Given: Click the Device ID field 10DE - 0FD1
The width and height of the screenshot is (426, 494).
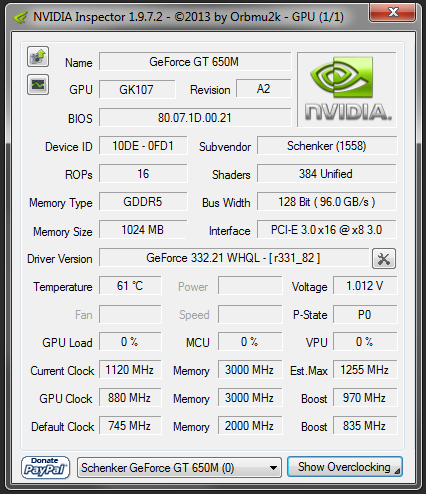Looking at the screenshot, I should click(x=143, y=146).
